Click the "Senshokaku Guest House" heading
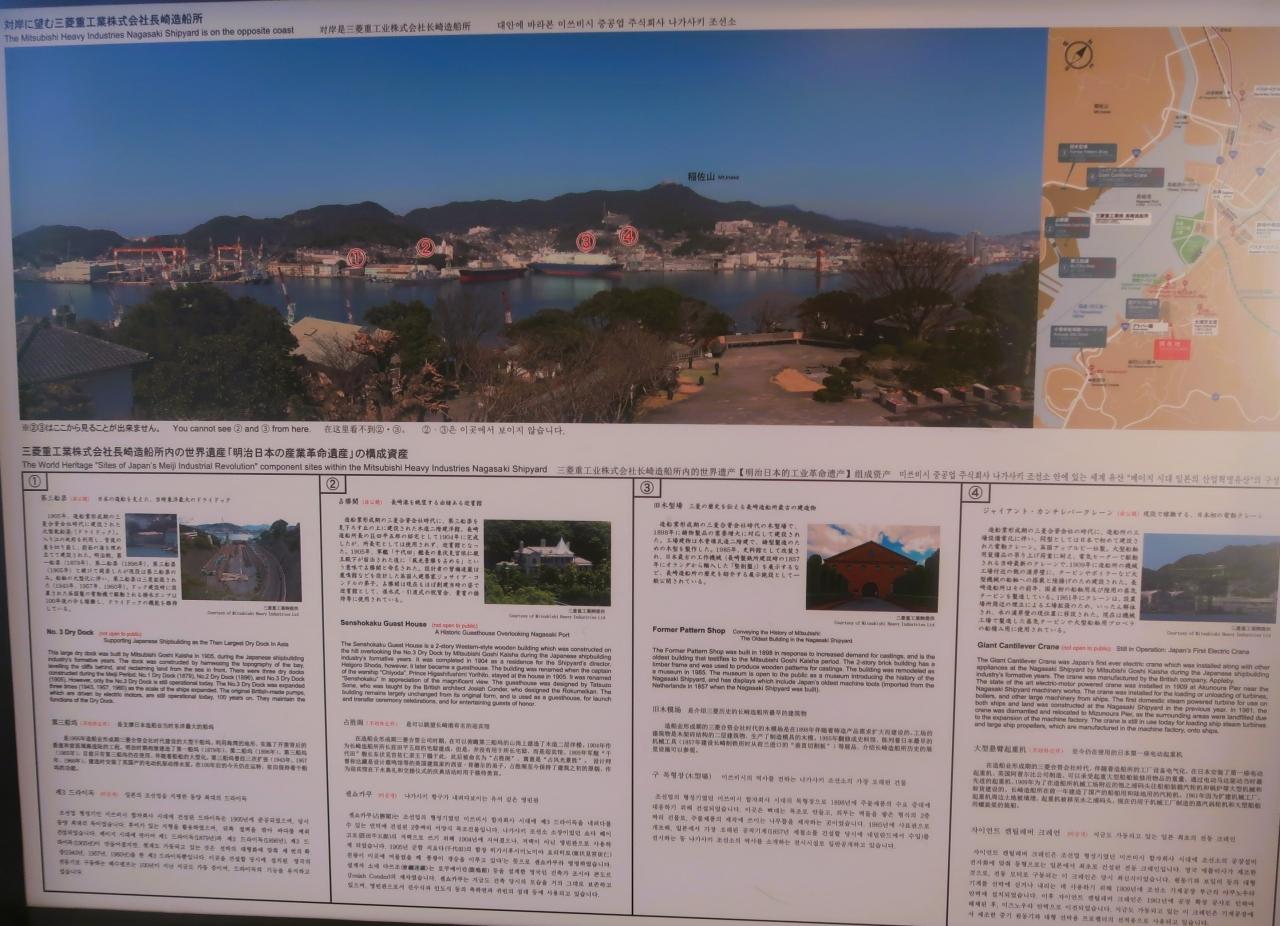Screen dimensions: 1280x926 385,623
